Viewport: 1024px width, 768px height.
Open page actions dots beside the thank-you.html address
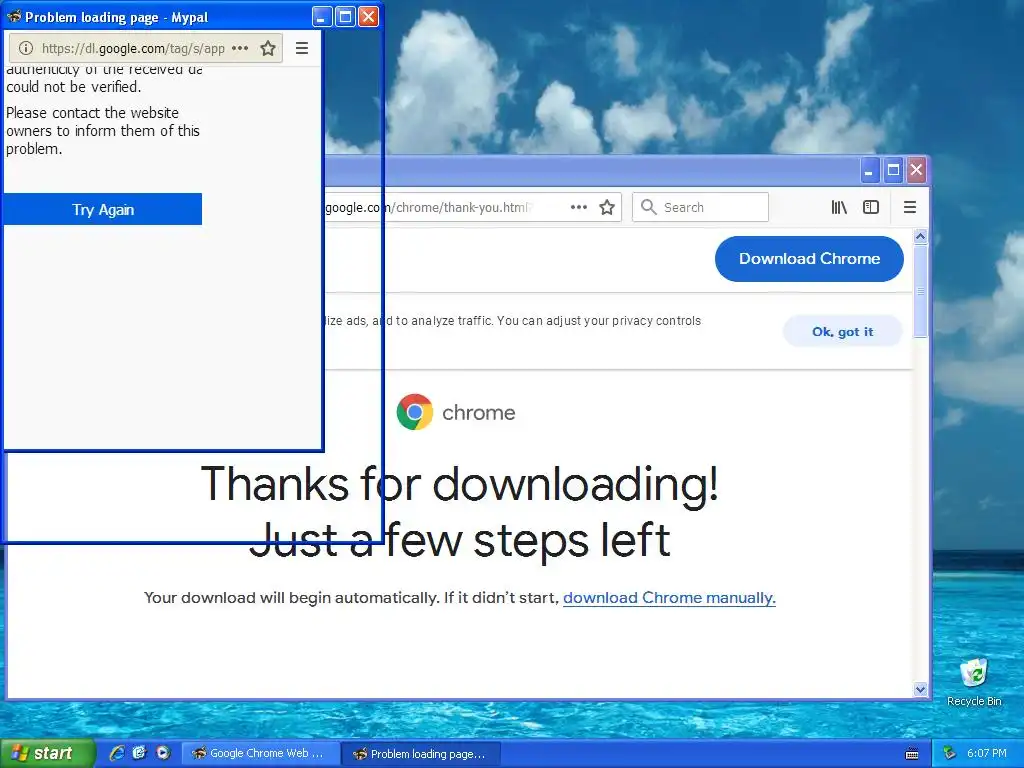[x=579, y=207]
